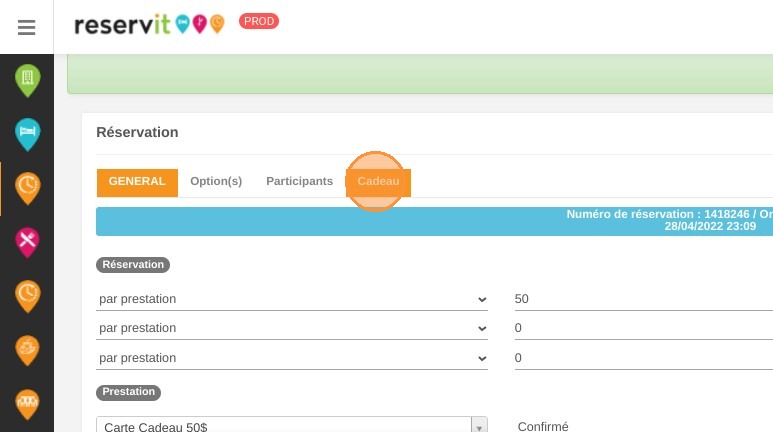The height and width of the screenshot is (432, 773).
Task: Click the third row's 0 value field
Action: [x=643, y=358]
